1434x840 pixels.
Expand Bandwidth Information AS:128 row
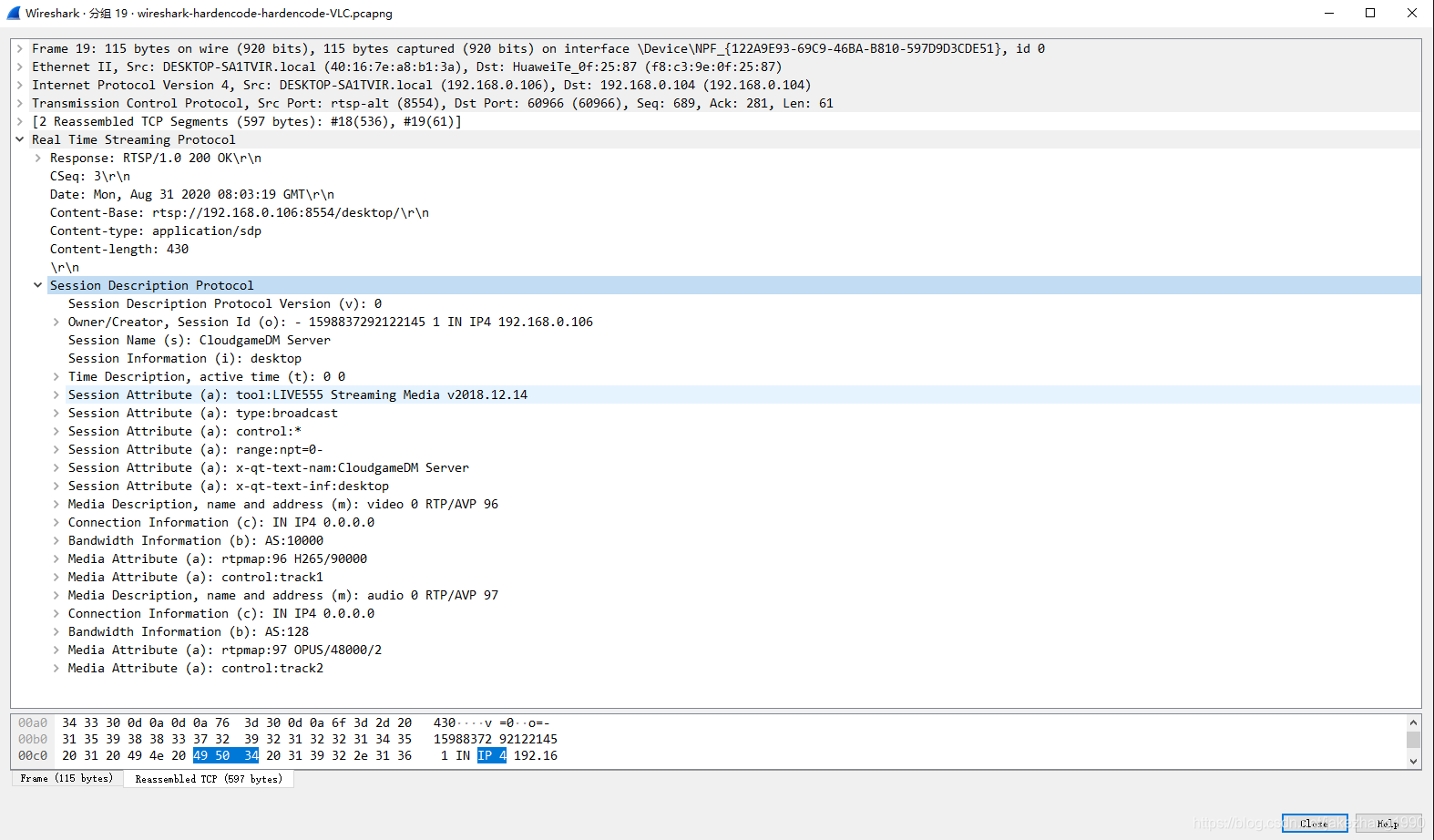[x=56, y=631]
